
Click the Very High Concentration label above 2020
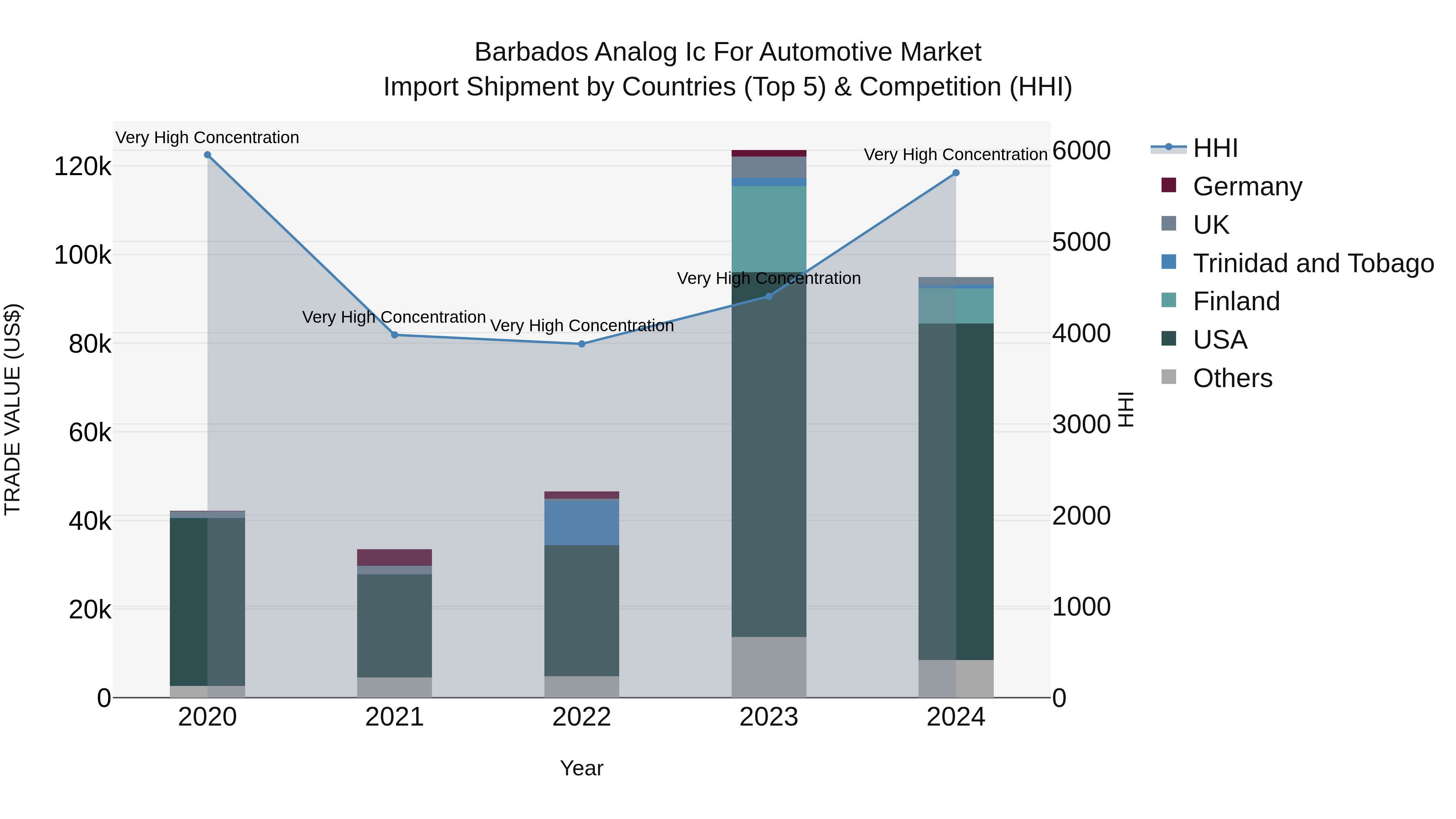207,138
